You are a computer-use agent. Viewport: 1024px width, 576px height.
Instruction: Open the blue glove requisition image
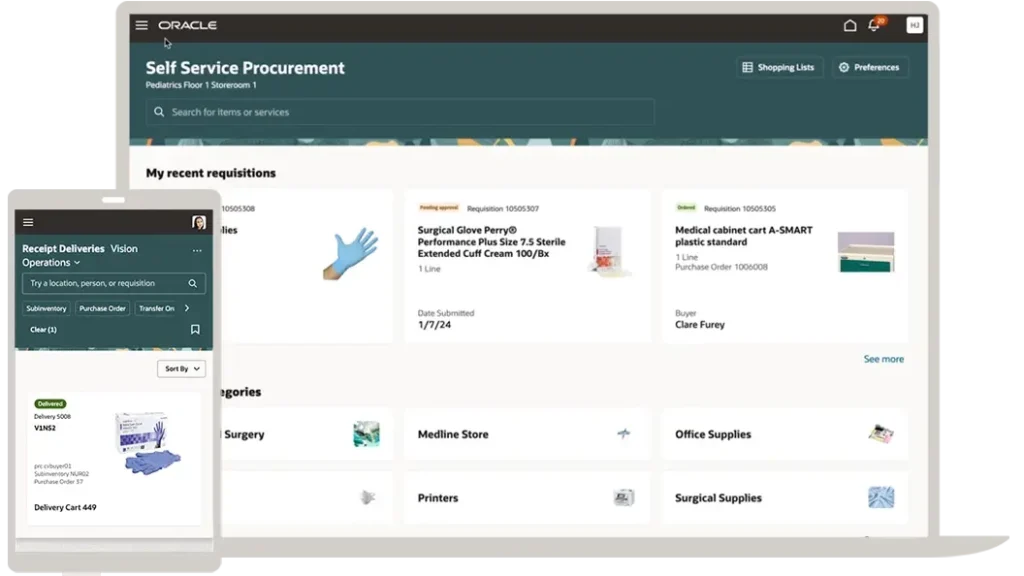351,253
